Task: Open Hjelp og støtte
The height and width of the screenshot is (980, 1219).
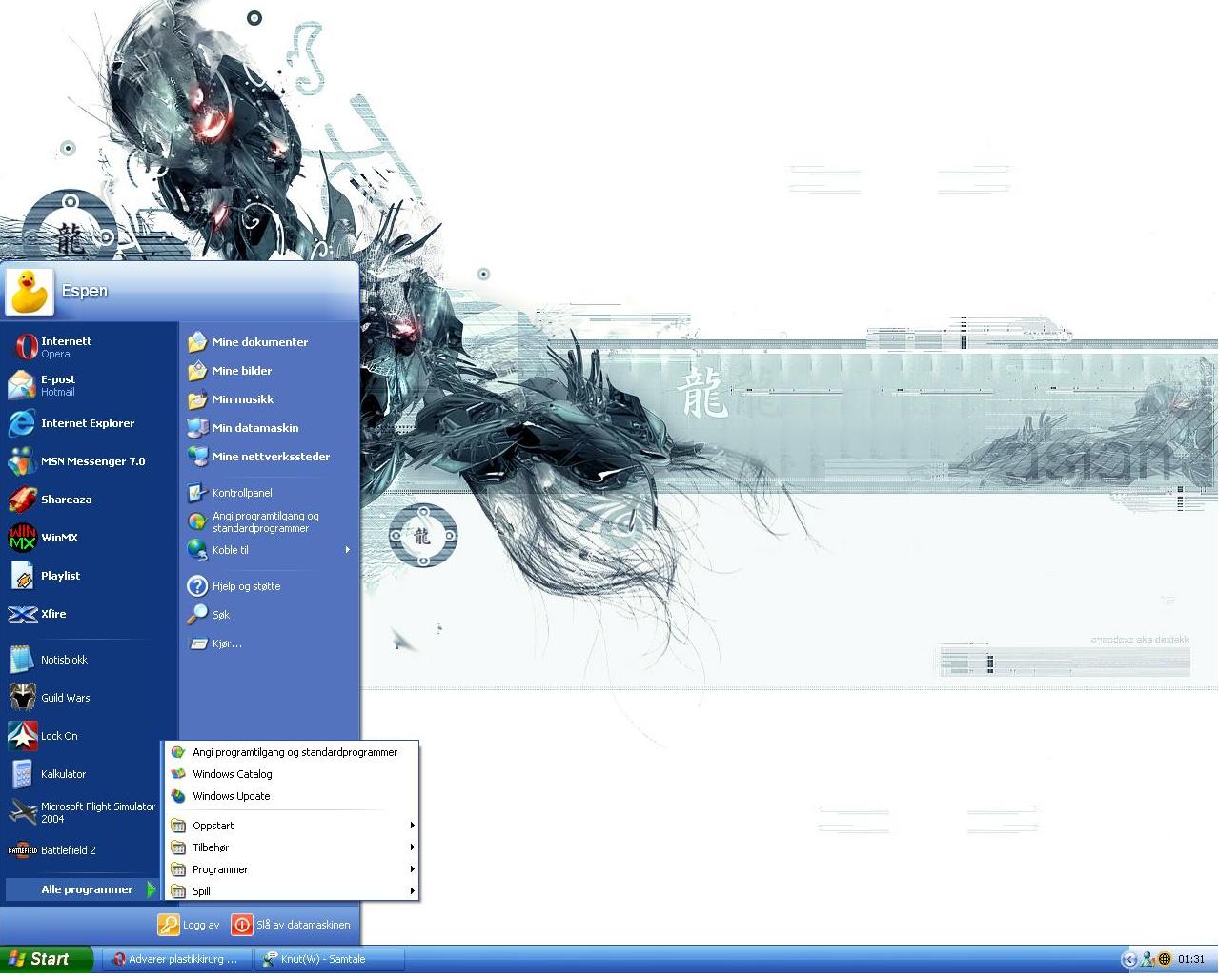Action: (x=269, y=586)
